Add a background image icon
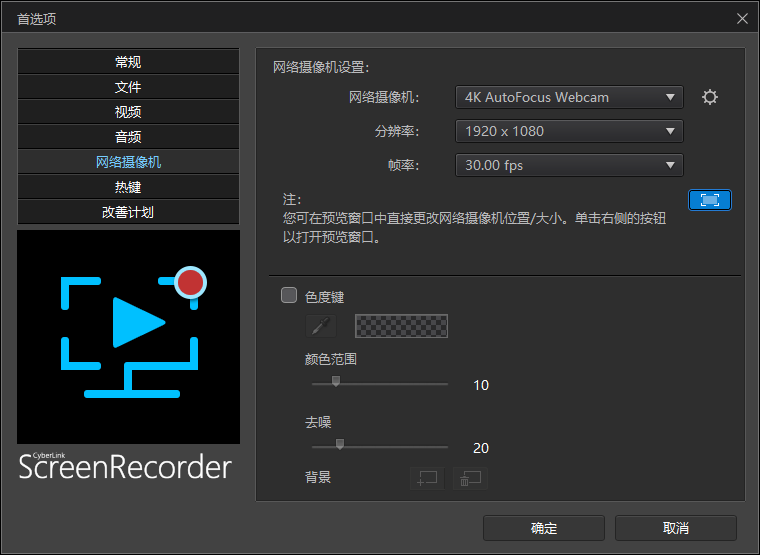 pos(427,478)
